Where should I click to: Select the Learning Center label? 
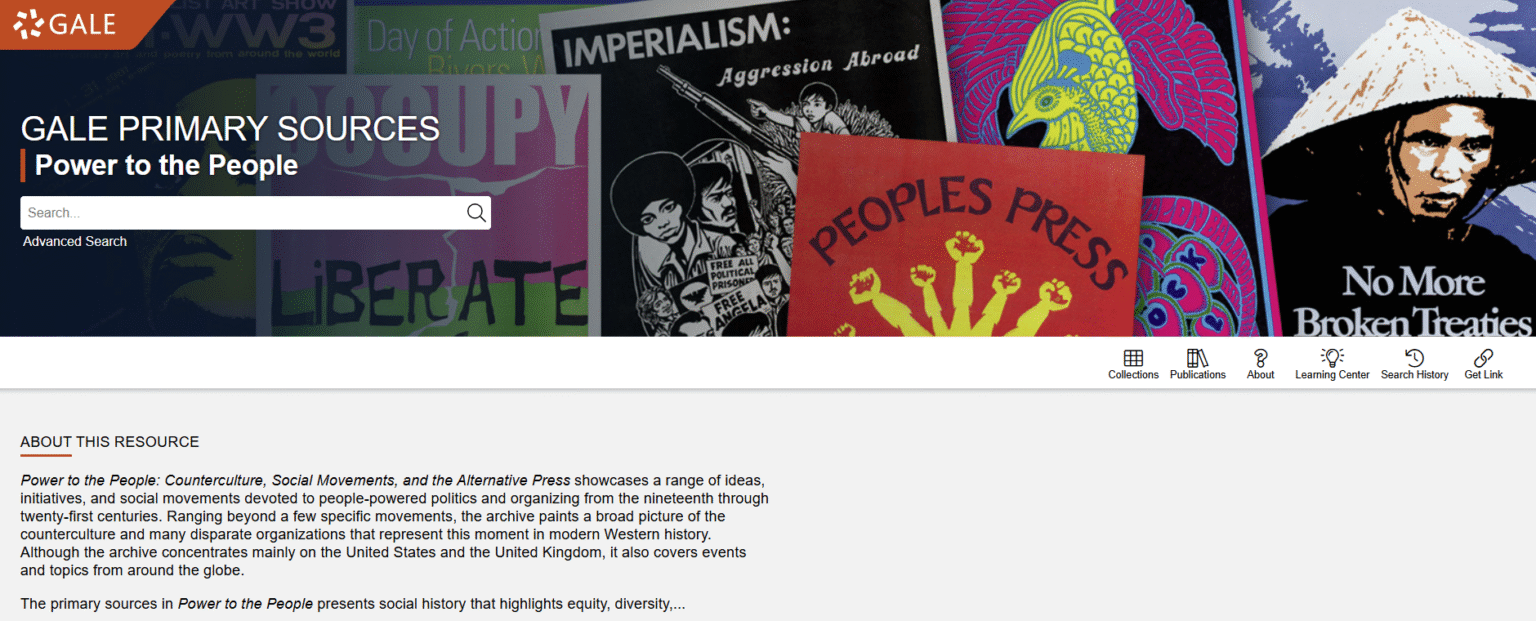(1332, 375)
